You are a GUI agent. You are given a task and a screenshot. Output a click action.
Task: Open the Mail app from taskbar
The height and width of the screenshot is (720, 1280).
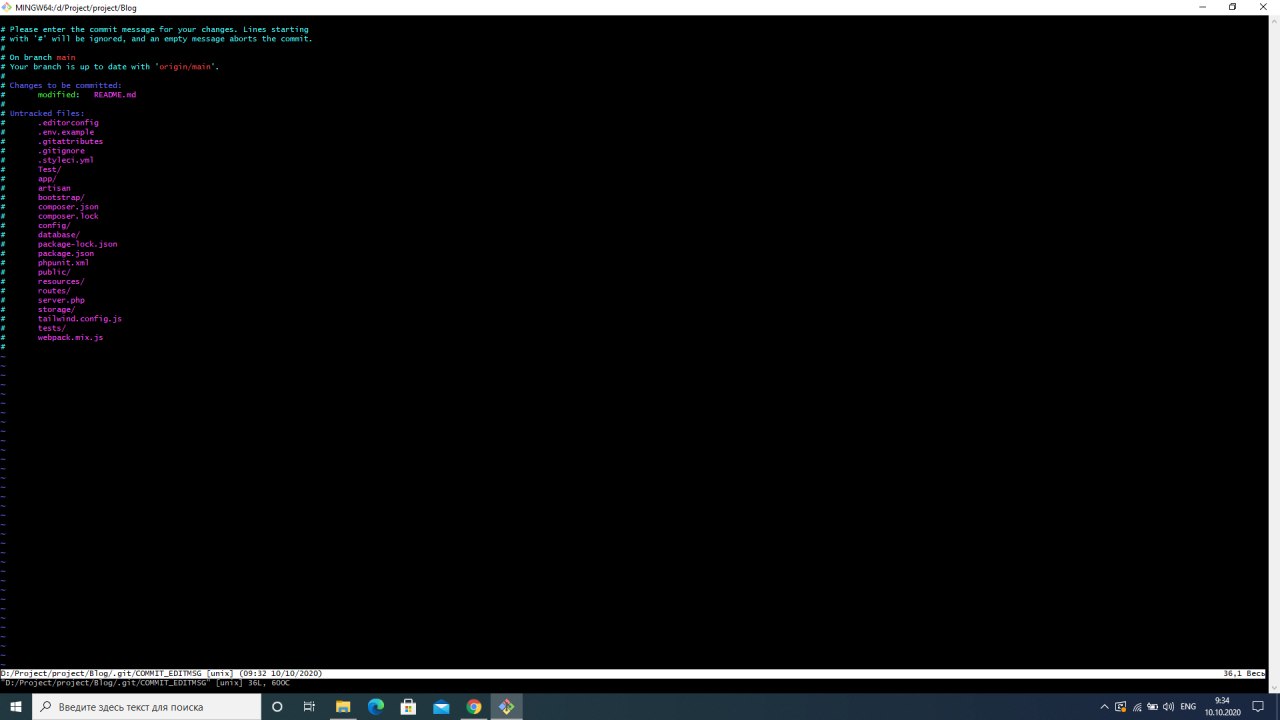[441, 707]
